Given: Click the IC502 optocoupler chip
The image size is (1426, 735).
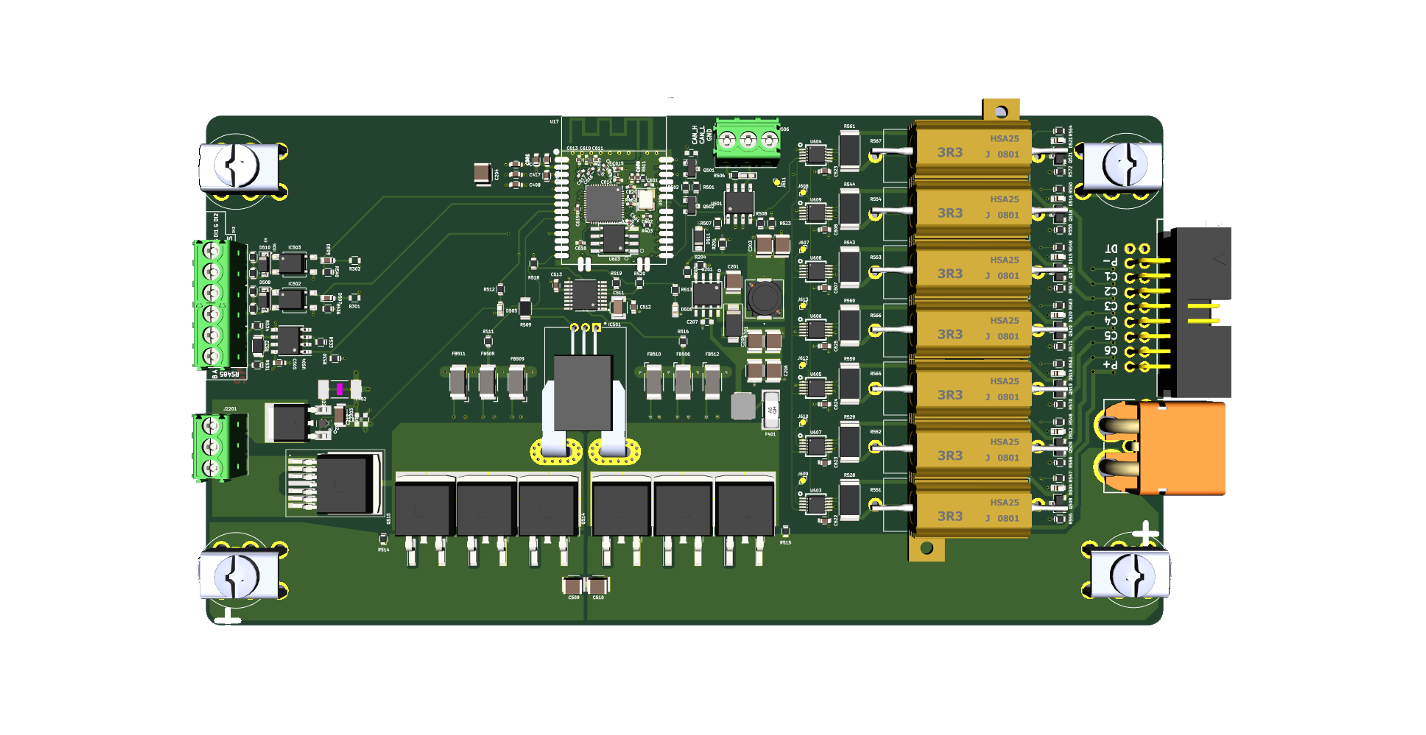Looking at the screenshot, I should pyautogui.click(x=293, y=298).
